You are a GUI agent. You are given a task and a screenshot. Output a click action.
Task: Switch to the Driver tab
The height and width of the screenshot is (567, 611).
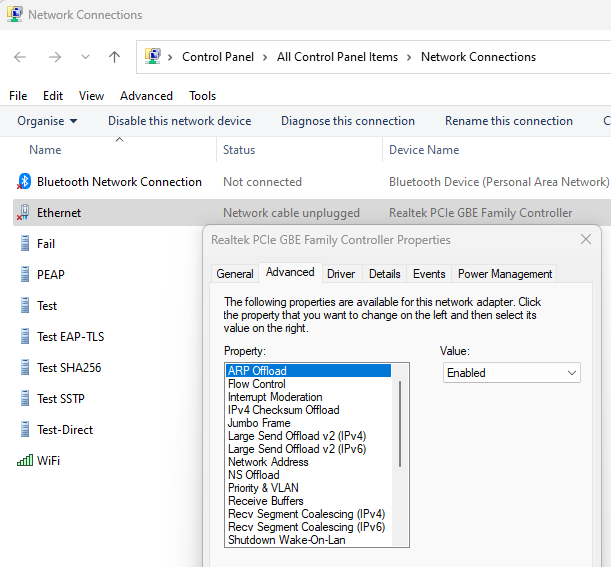pos(341,274)
